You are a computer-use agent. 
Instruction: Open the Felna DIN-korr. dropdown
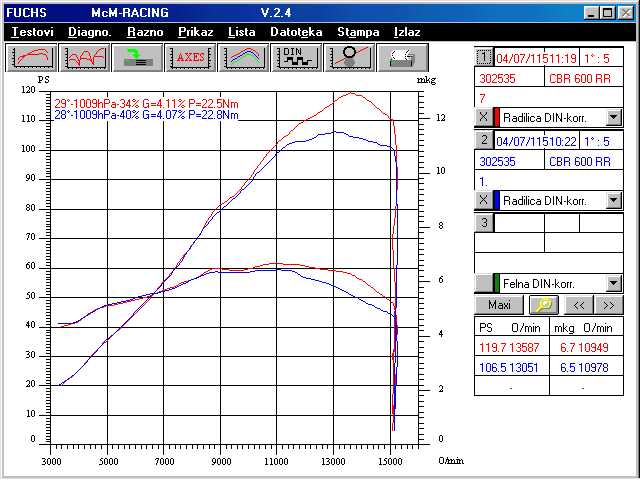pos(614,283)
